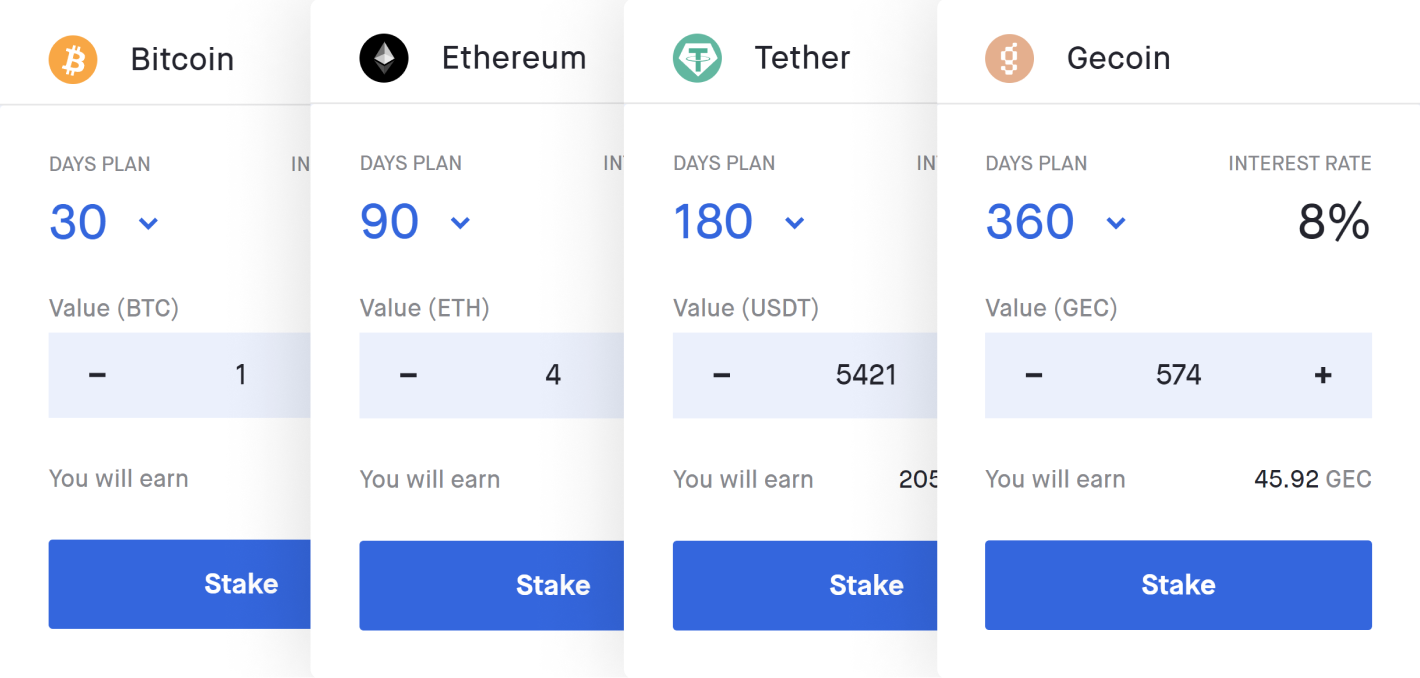Expand the Gecoin 360 days plan dropdown
Image resolution: width=1420 pixels, height=678 pixels.
pos(1116,223)
